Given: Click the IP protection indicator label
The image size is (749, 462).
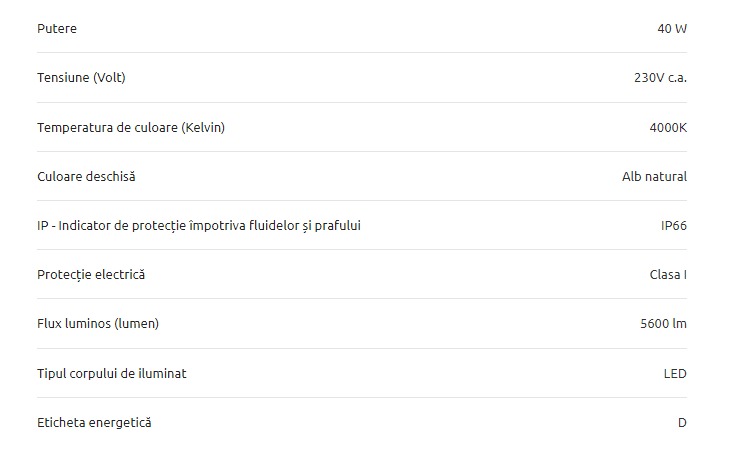Looking at the screenshot, I should pos(199,226).
